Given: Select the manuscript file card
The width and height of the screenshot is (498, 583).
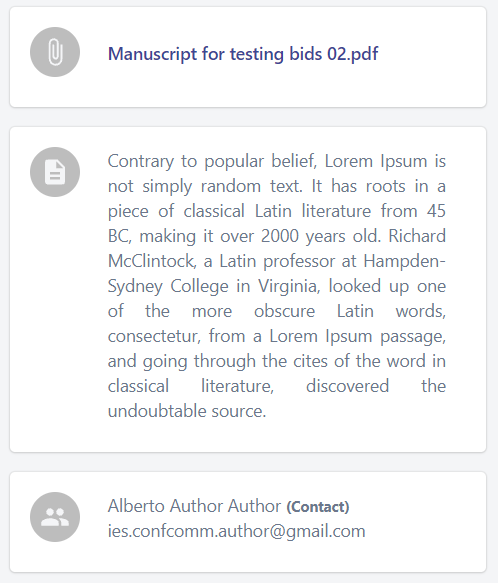Looking at the screenshot, I should [x=248, y=57].
